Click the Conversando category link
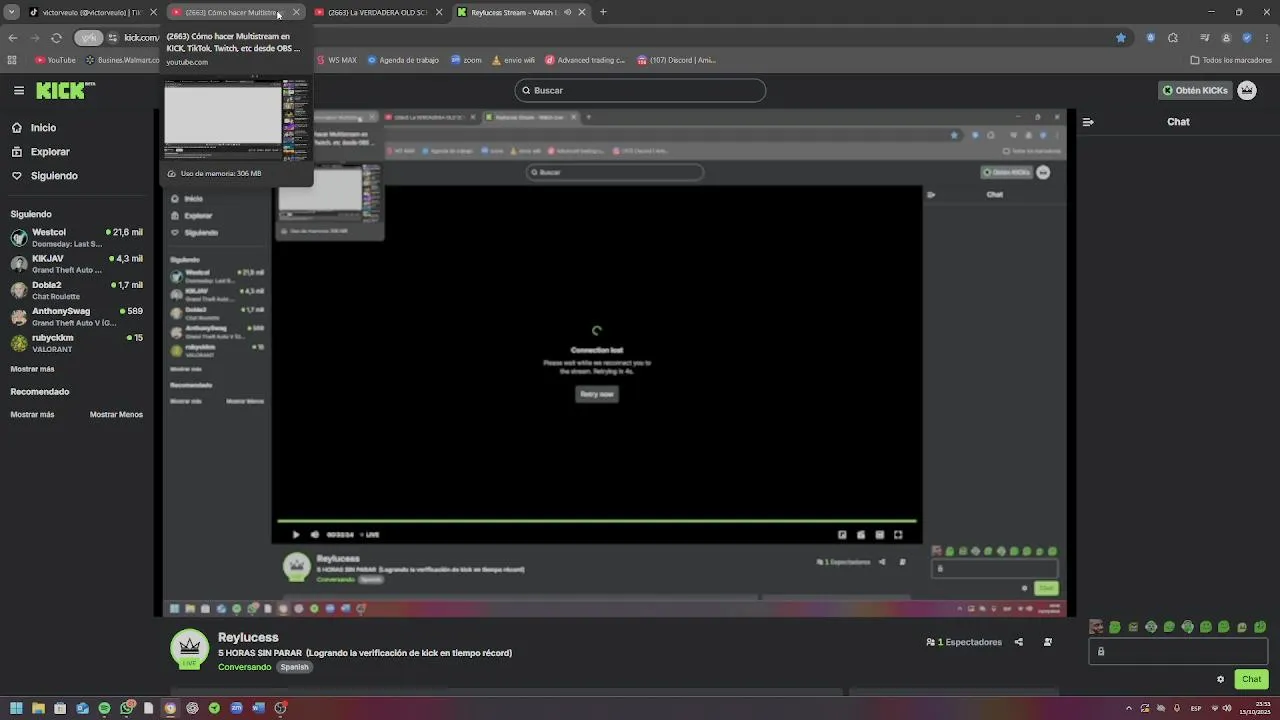Screen dimensions: 1280x720 [245, 667]
